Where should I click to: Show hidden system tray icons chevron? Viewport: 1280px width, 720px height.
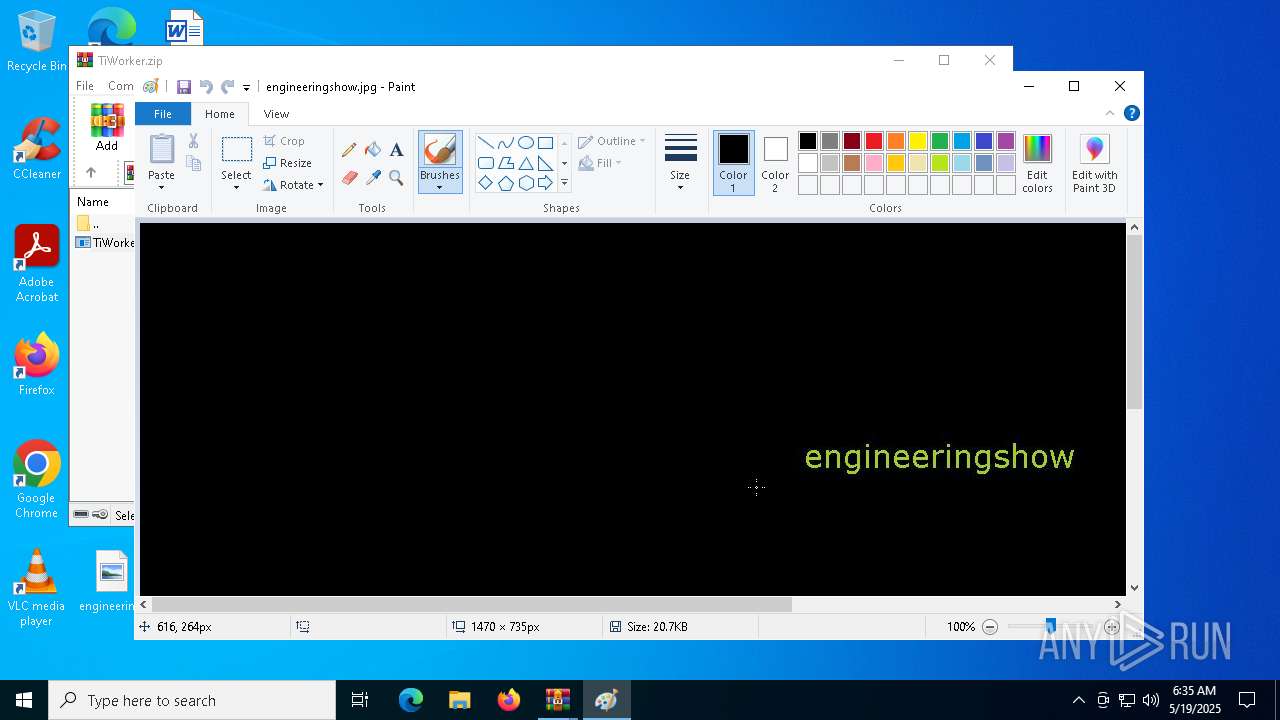[x=1078, y=700]
